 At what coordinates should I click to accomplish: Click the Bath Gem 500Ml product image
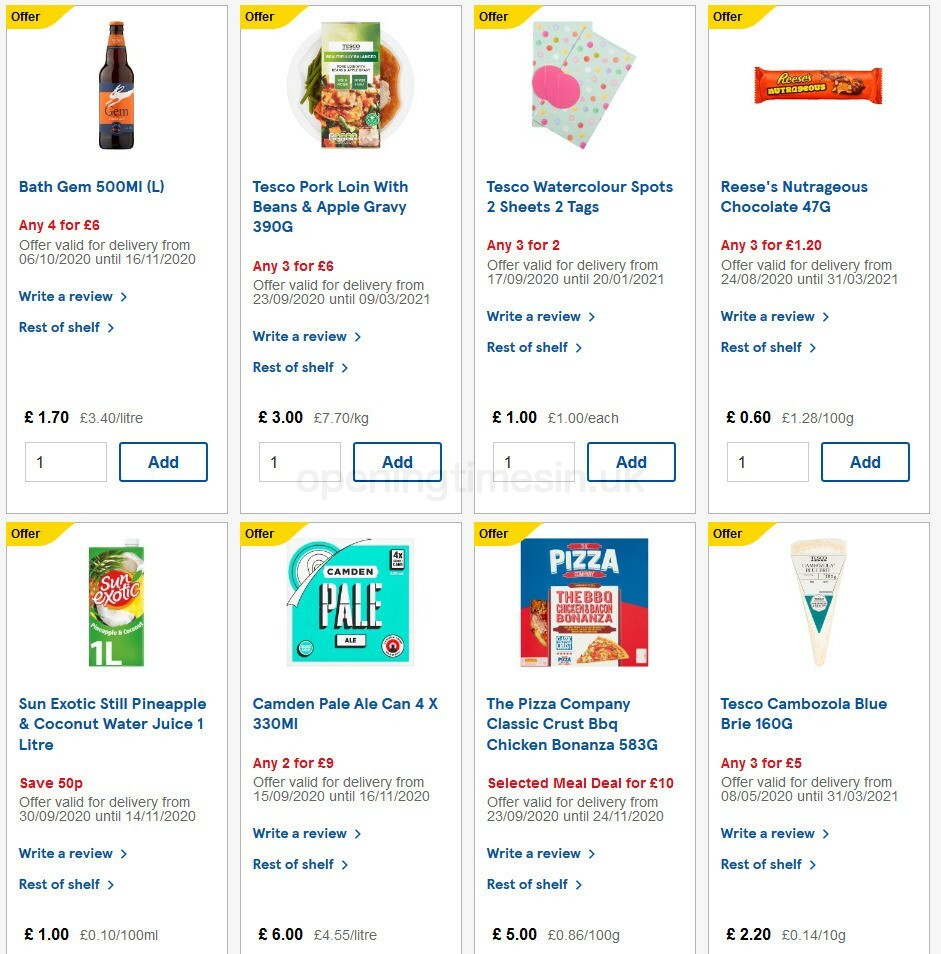(x=115, y=85)
